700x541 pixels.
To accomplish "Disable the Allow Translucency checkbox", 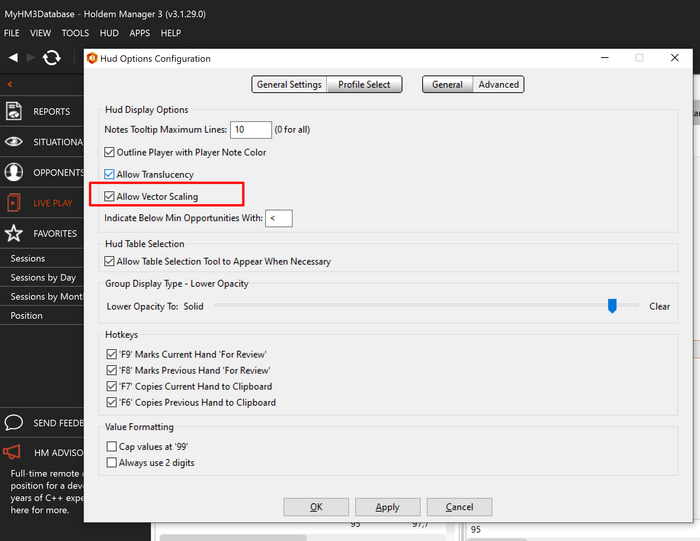I will coord(109,174).
